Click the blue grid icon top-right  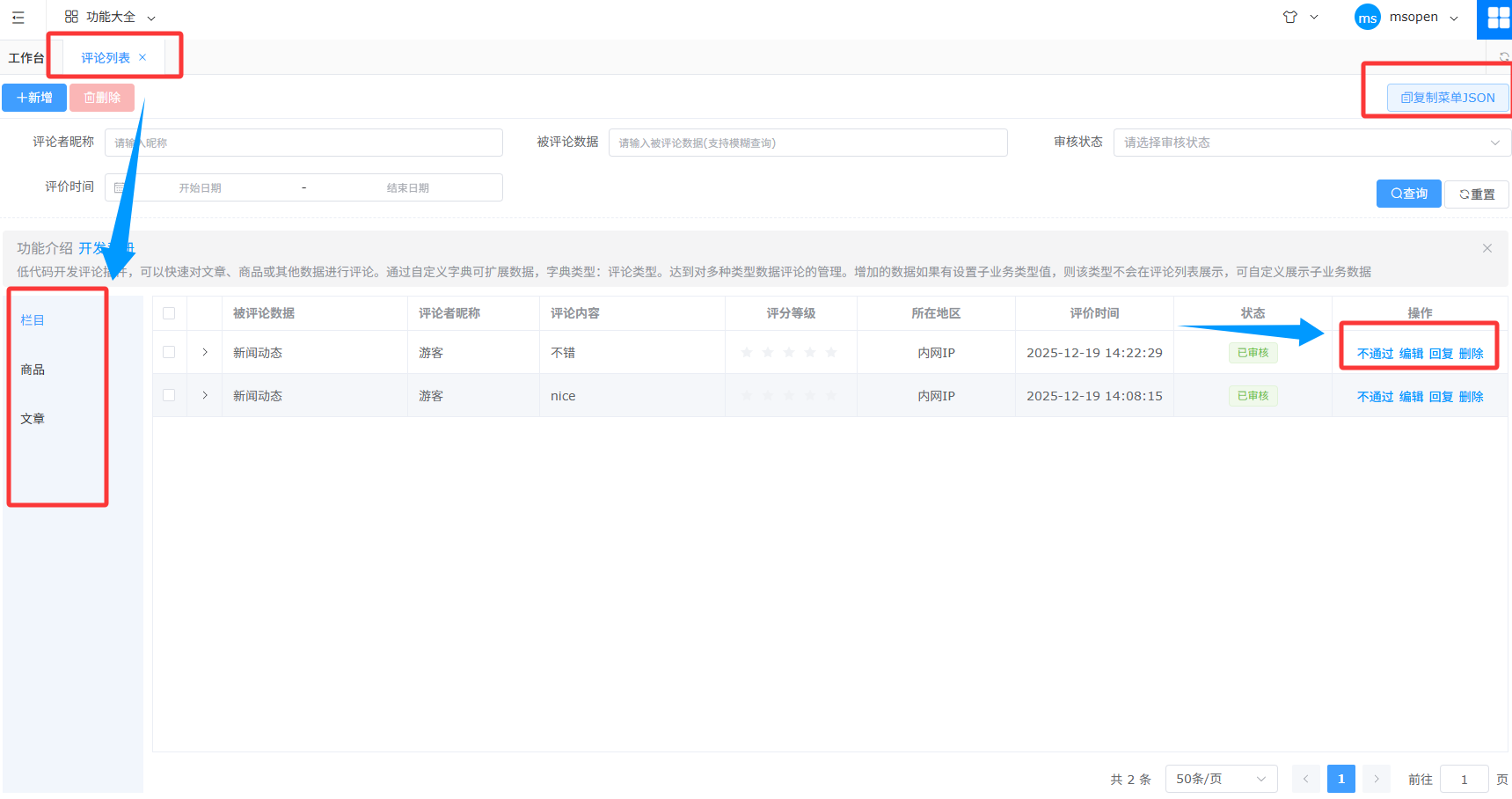[x=1497, y=18]
